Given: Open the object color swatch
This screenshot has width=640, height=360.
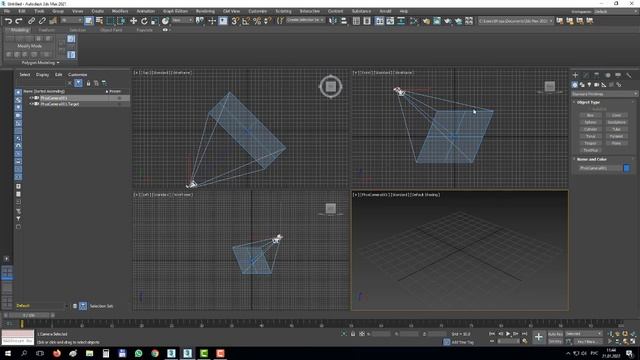Looking at the screenshot, I should pos(627,168).
